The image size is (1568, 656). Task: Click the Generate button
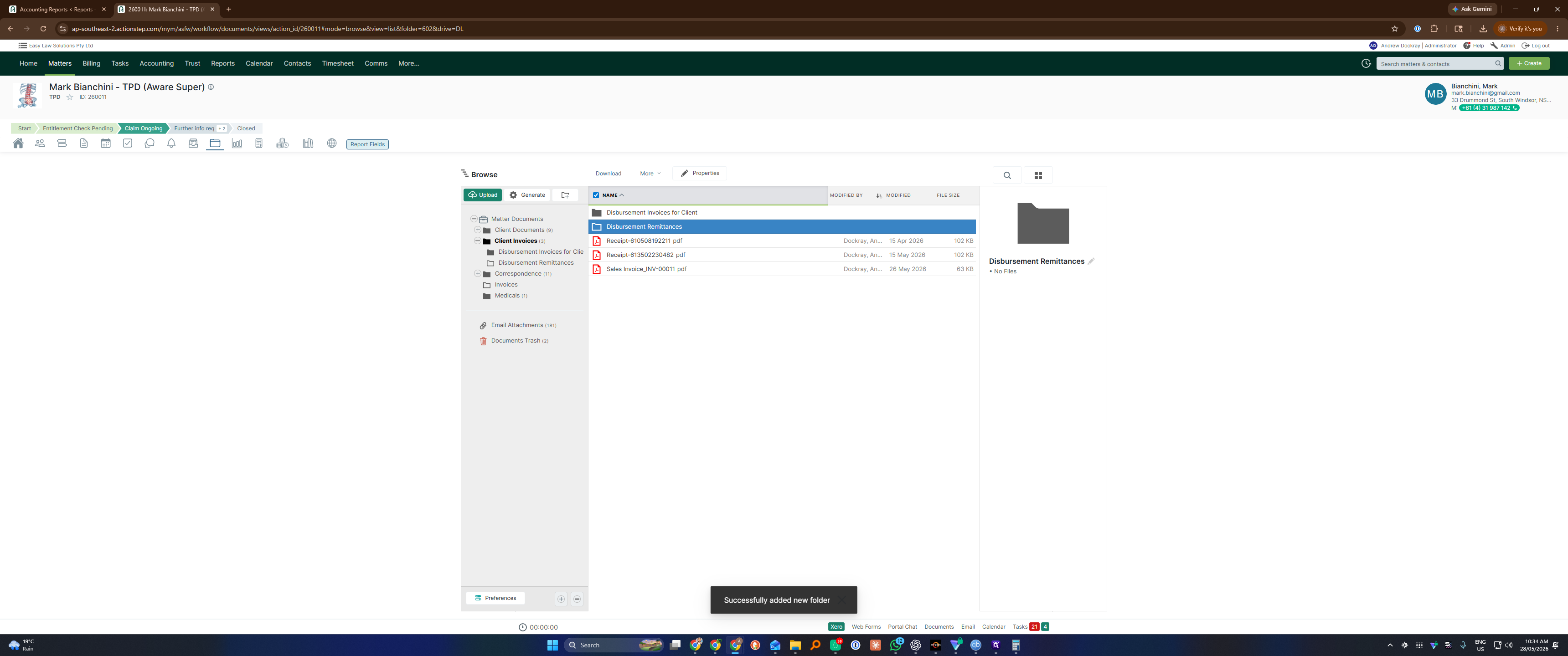(x=527, y=195)
